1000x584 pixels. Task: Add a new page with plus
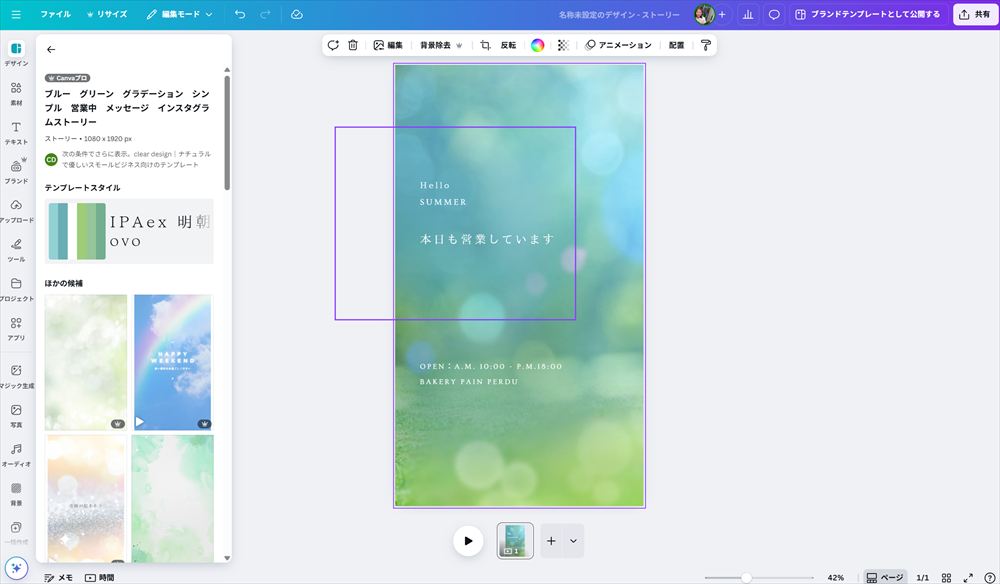551,541
